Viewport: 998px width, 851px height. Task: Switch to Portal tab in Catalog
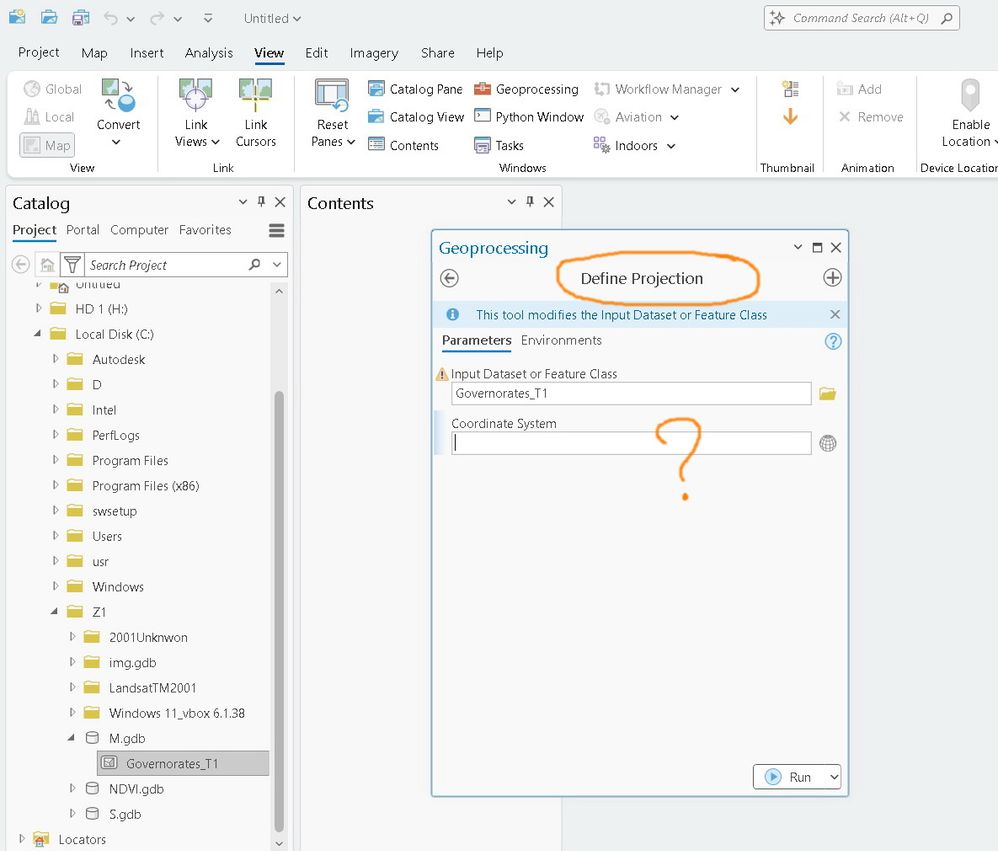83,230
